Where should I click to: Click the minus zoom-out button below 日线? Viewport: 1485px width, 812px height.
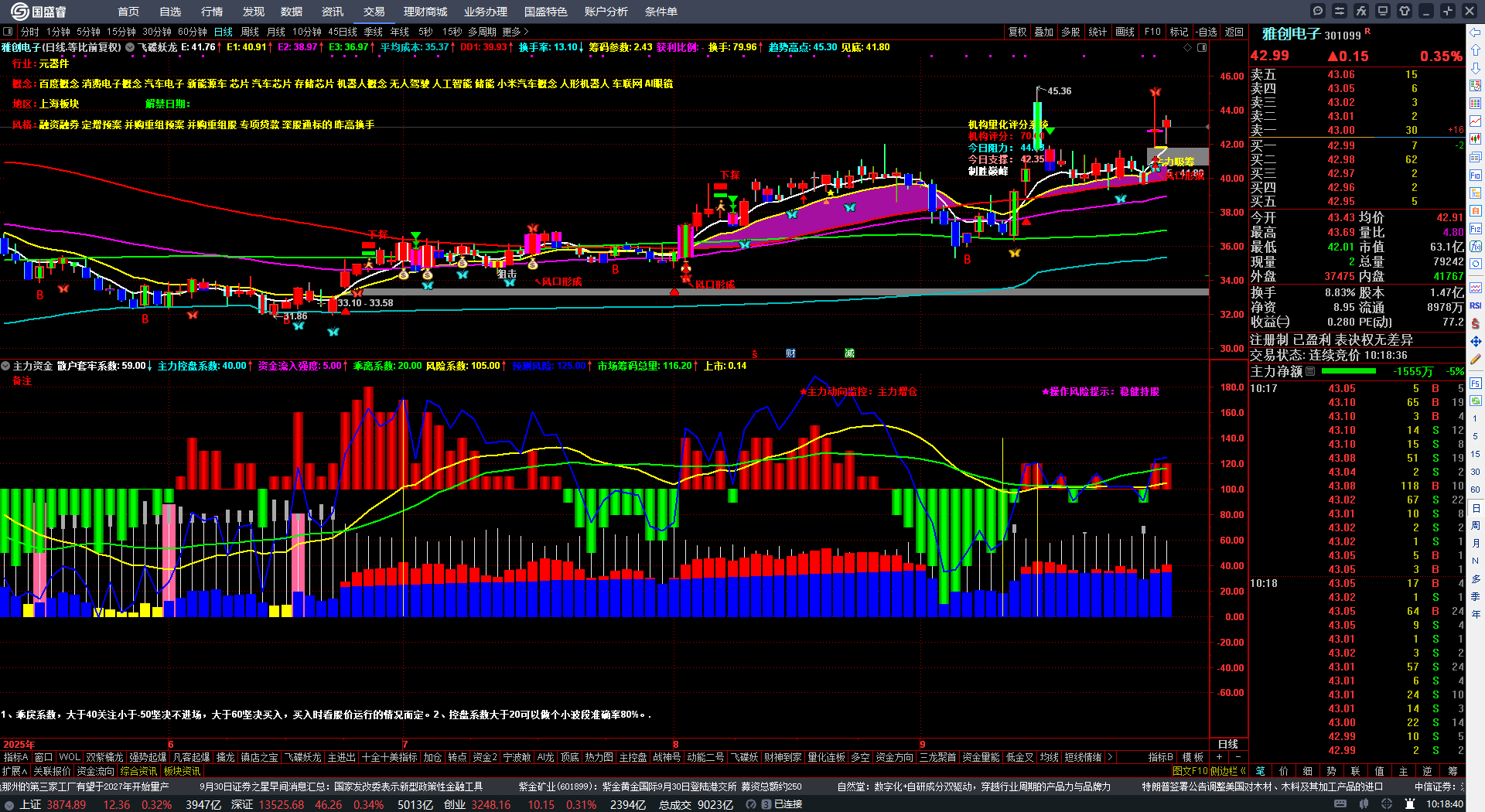[x=1237, y=757]
